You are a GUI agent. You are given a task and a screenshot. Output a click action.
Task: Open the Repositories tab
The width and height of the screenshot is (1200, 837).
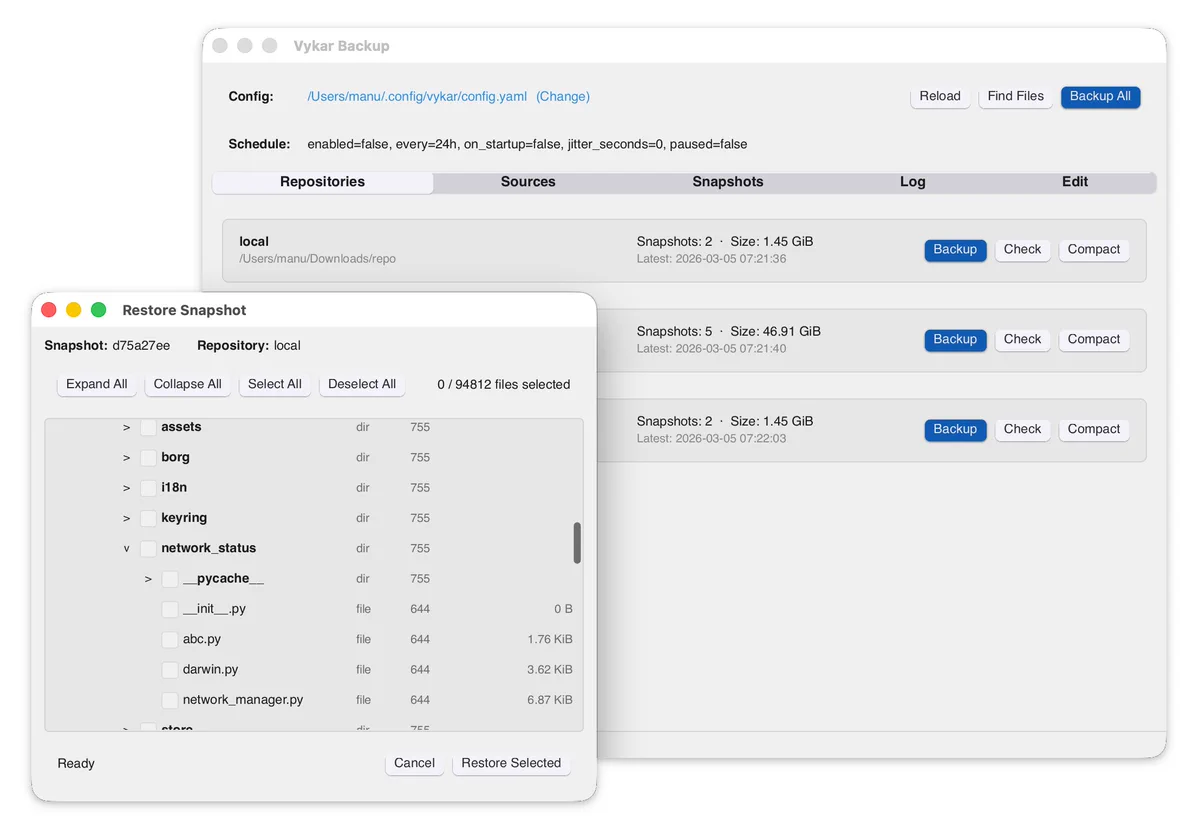tap(323, 182)
